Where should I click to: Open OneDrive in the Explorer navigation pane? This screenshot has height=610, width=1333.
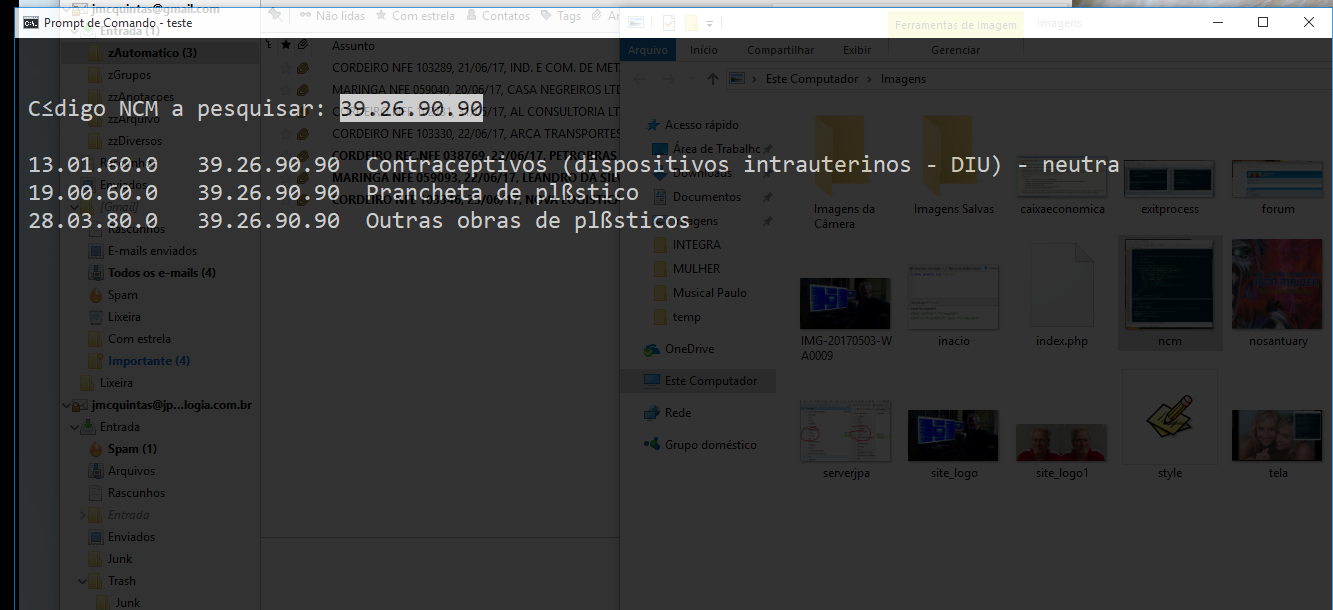click(x=689, y=349)
